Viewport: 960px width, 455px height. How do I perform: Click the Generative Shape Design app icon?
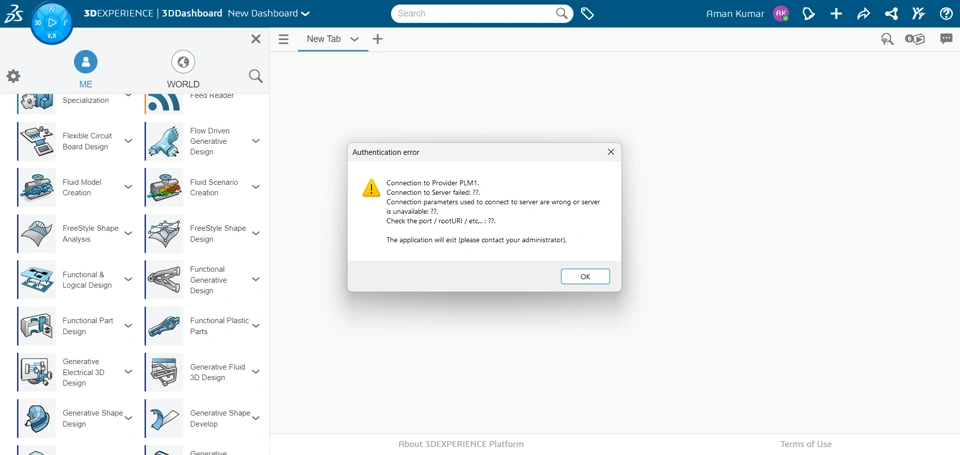[x=37, y=418]
